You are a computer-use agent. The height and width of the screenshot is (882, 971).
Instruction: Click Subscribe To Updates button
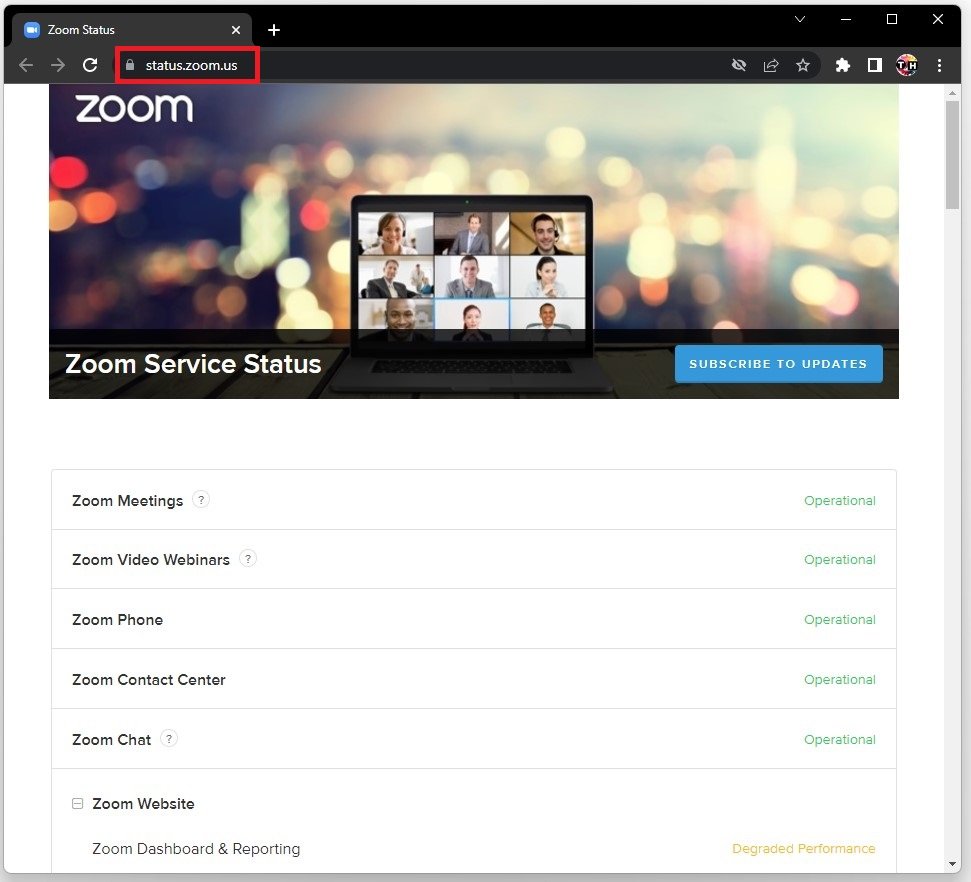[778, 364]
